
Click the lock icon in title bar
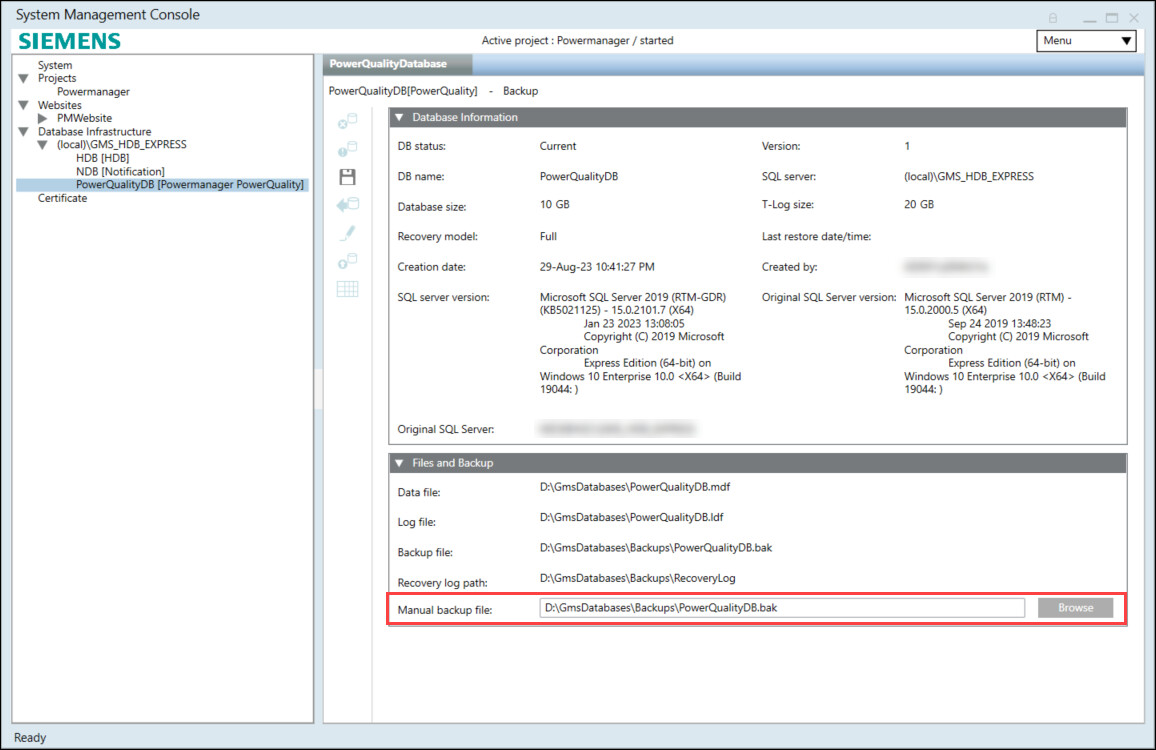[1053, 18]
